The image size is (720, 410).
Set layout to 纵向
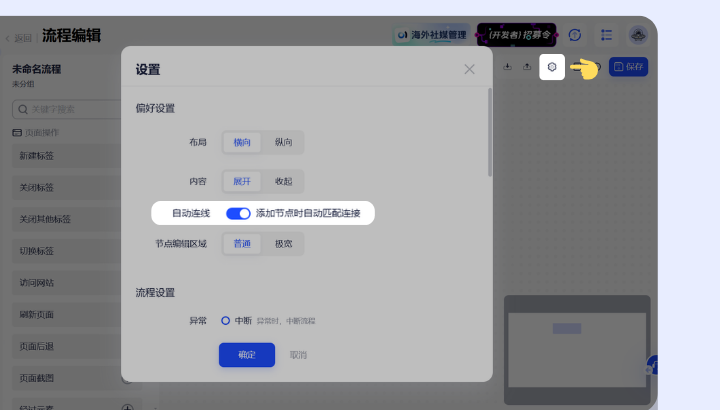point(283,142)
